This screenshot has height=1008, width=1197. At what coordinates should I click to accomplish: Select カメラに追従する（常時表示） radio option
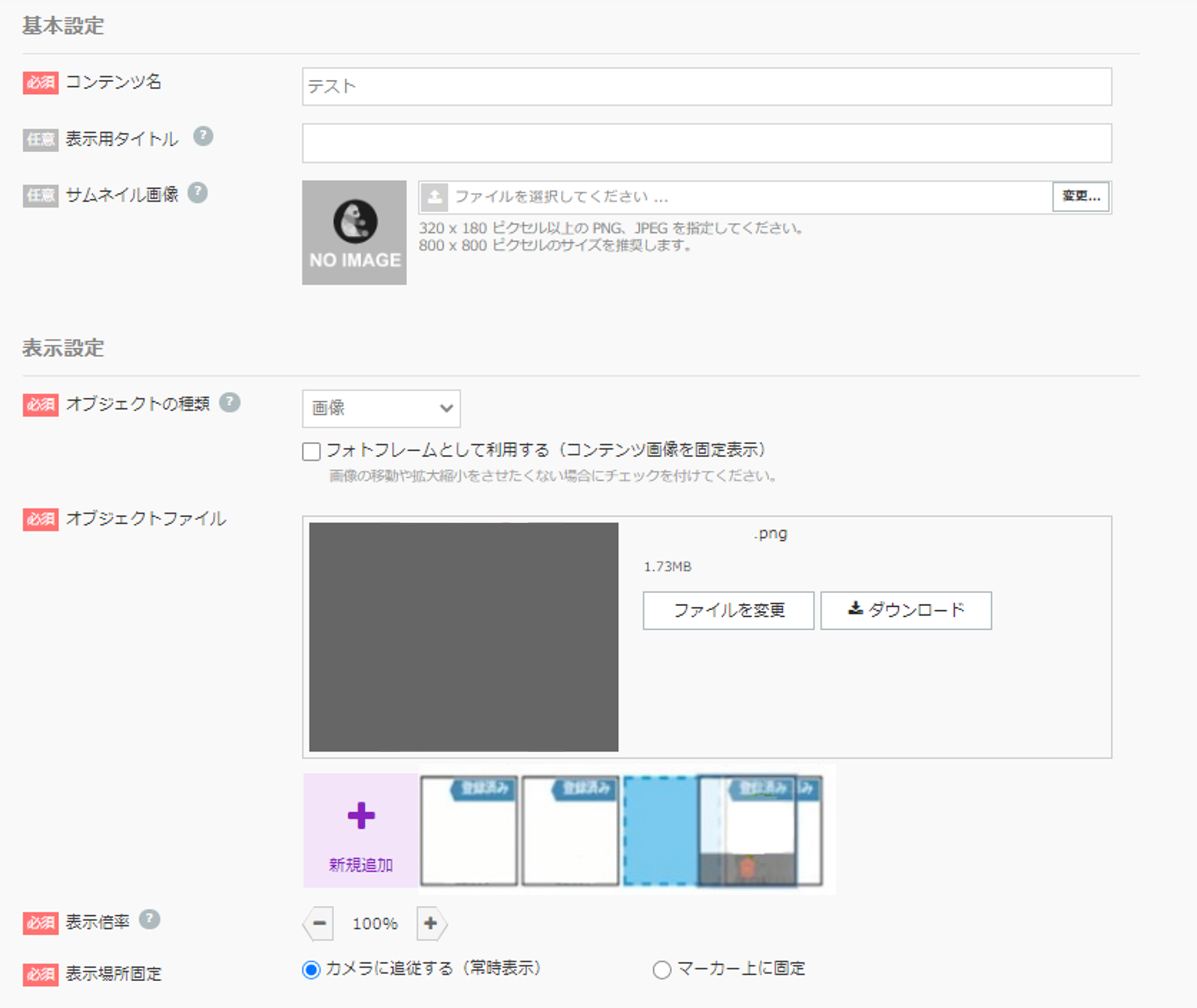pyautogui.click(x=311, y=970)
